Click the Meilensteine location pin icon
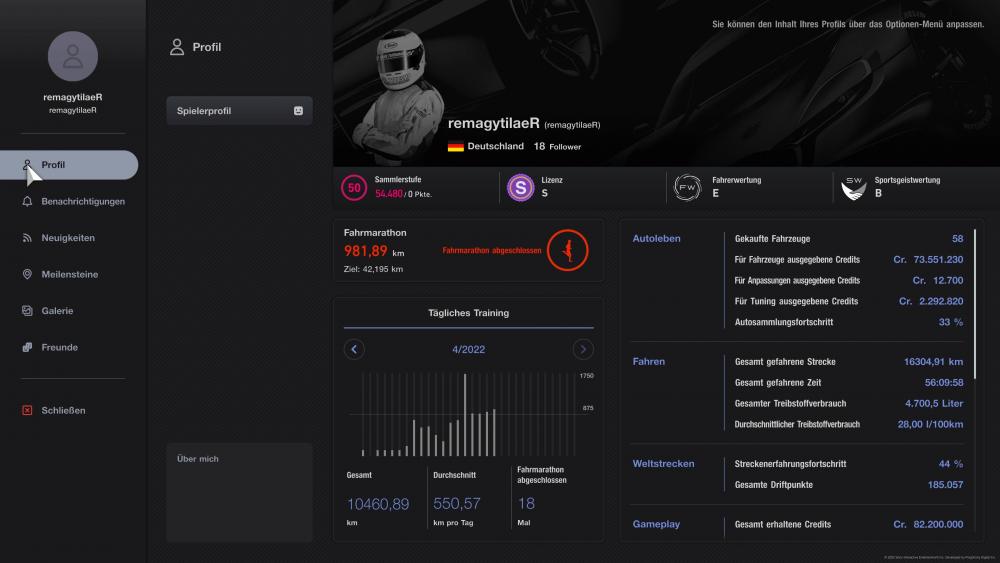Screen dimensions: 1000x563 tap(28, 274)
